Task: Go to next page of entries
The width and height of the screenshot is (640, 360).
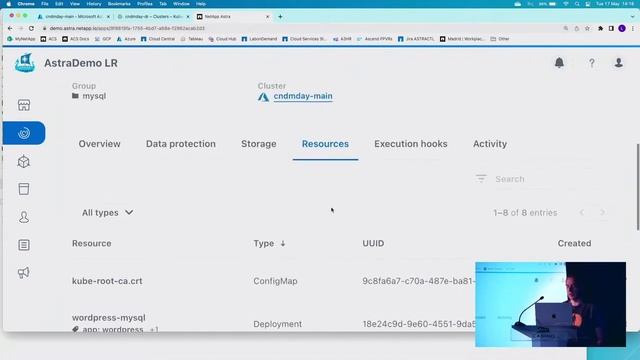Action: tap(602, 213)
